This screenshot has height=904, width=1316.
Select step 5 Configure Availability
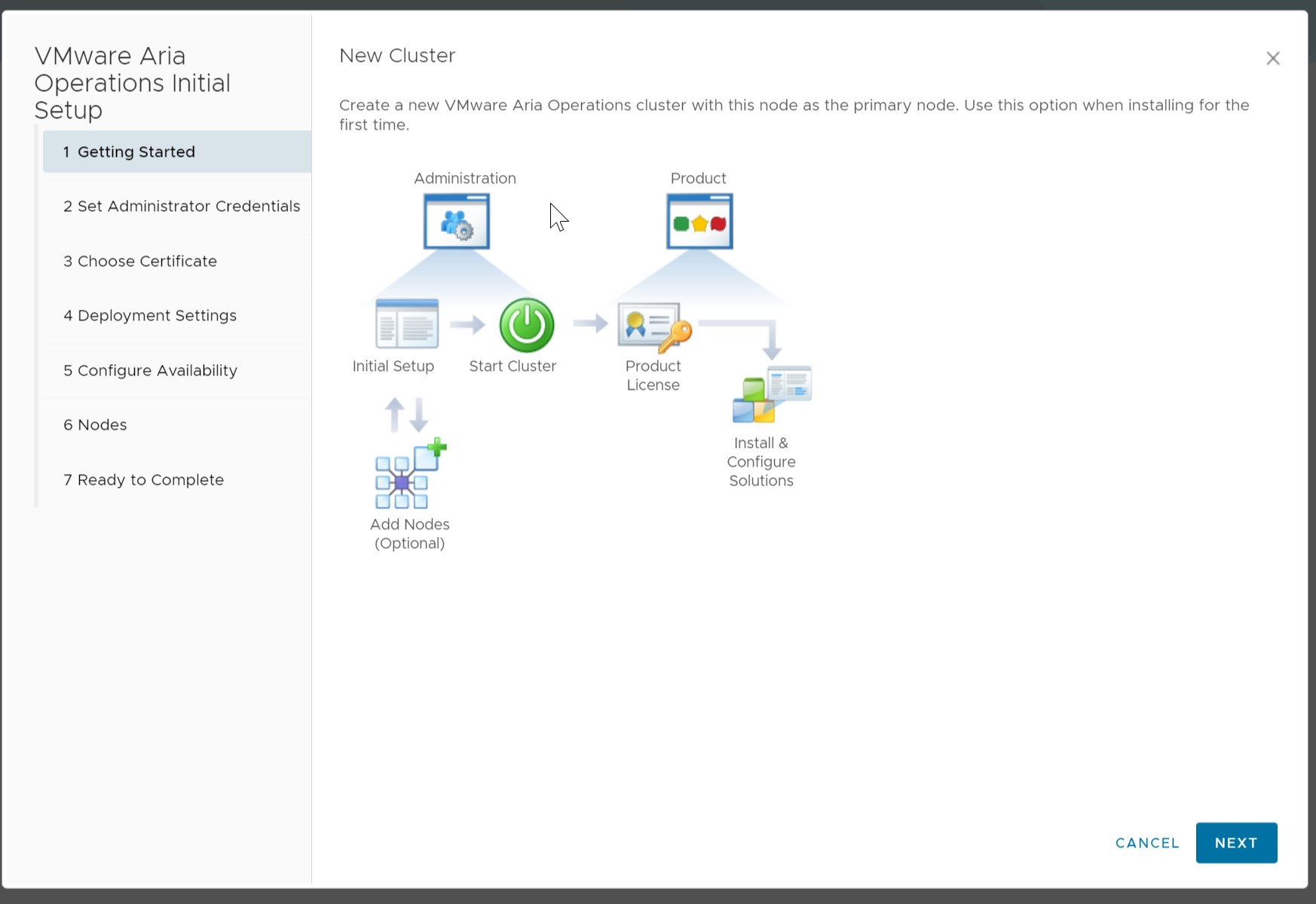[177, 370]
